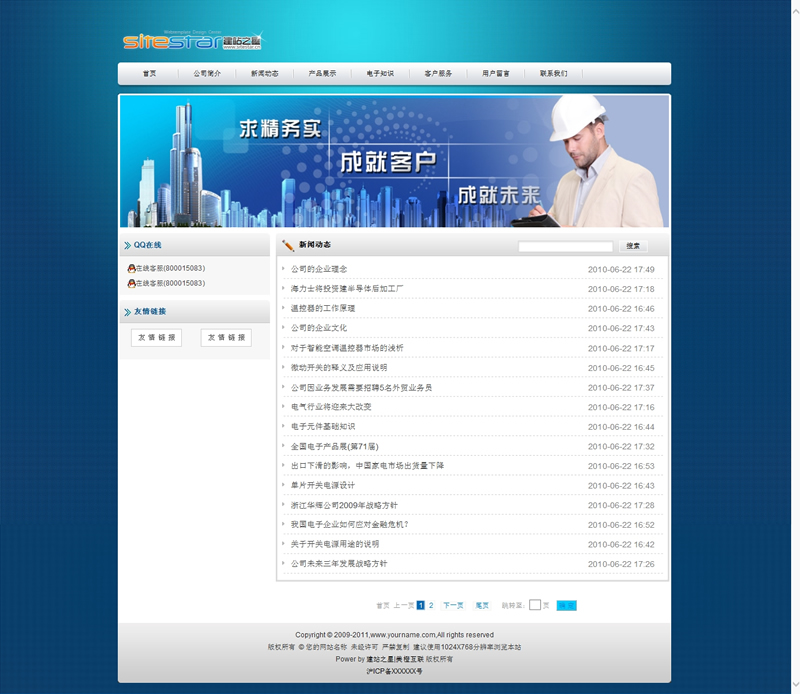
Task: Click the arrow bullet before 公司的企业理念
Action: click(284, 269)
